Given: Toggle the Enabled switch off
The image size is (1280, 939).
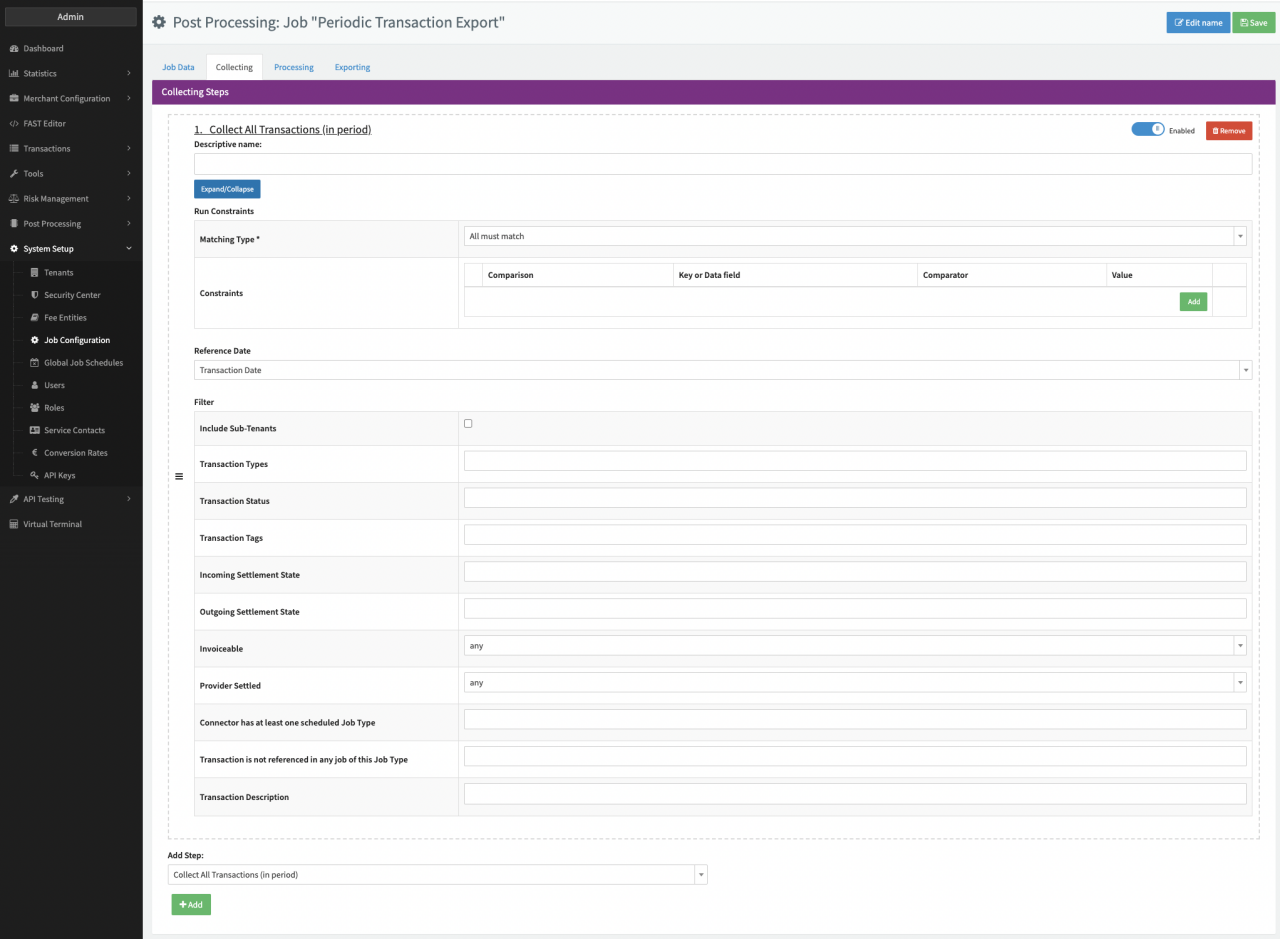Looking at the screenshot, I should point(1148,129).
